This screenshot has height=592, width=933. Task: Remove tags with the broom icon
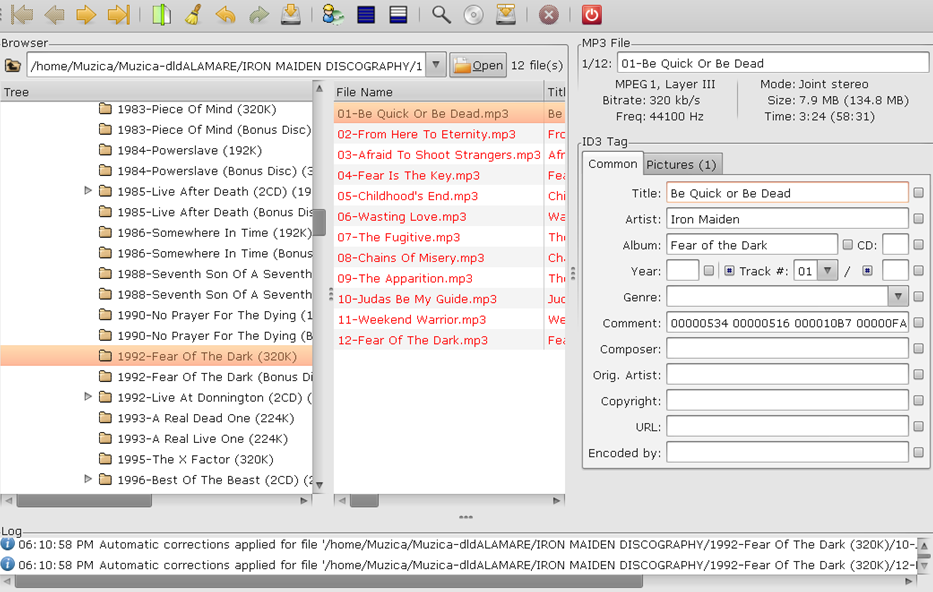pyautogui.click(x=193, y=14)
